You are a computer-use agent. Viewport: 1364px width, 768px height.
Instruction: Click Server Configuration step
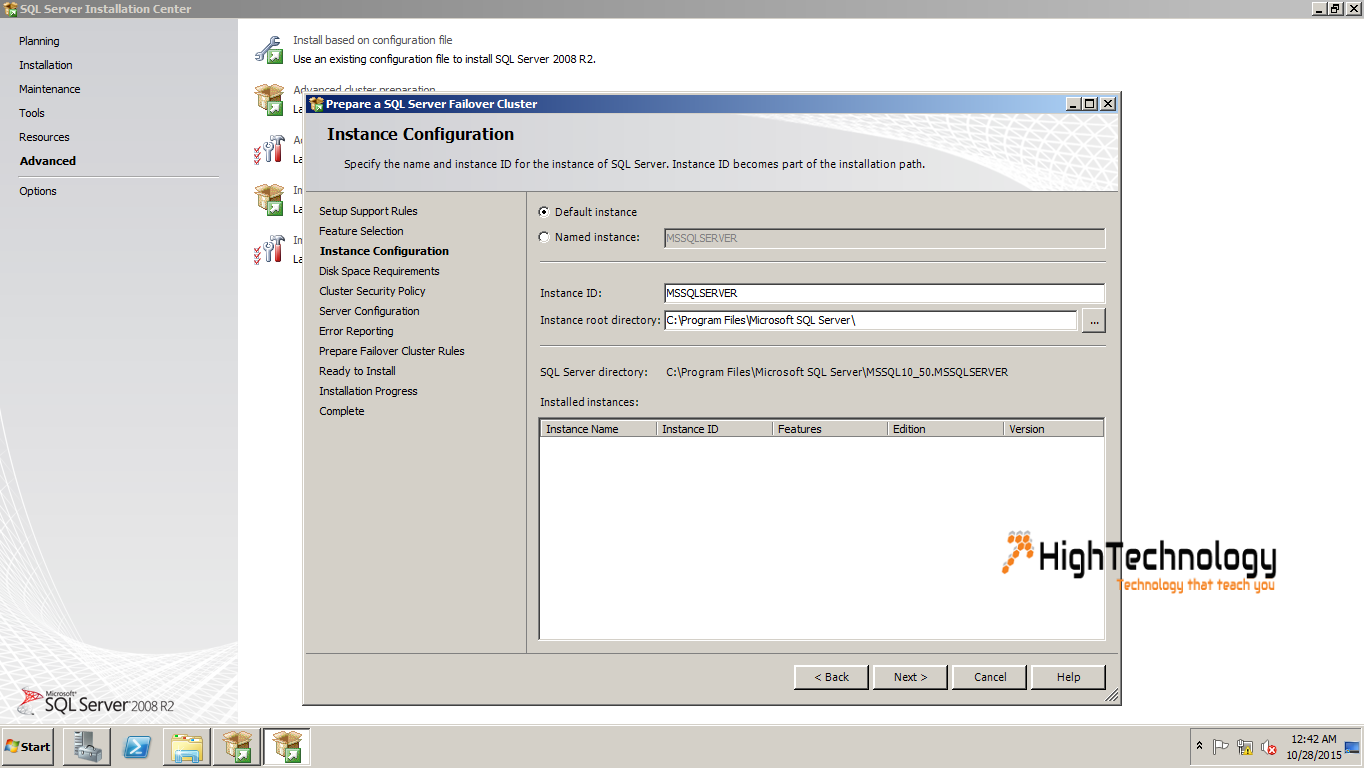[x=369, y=311]
